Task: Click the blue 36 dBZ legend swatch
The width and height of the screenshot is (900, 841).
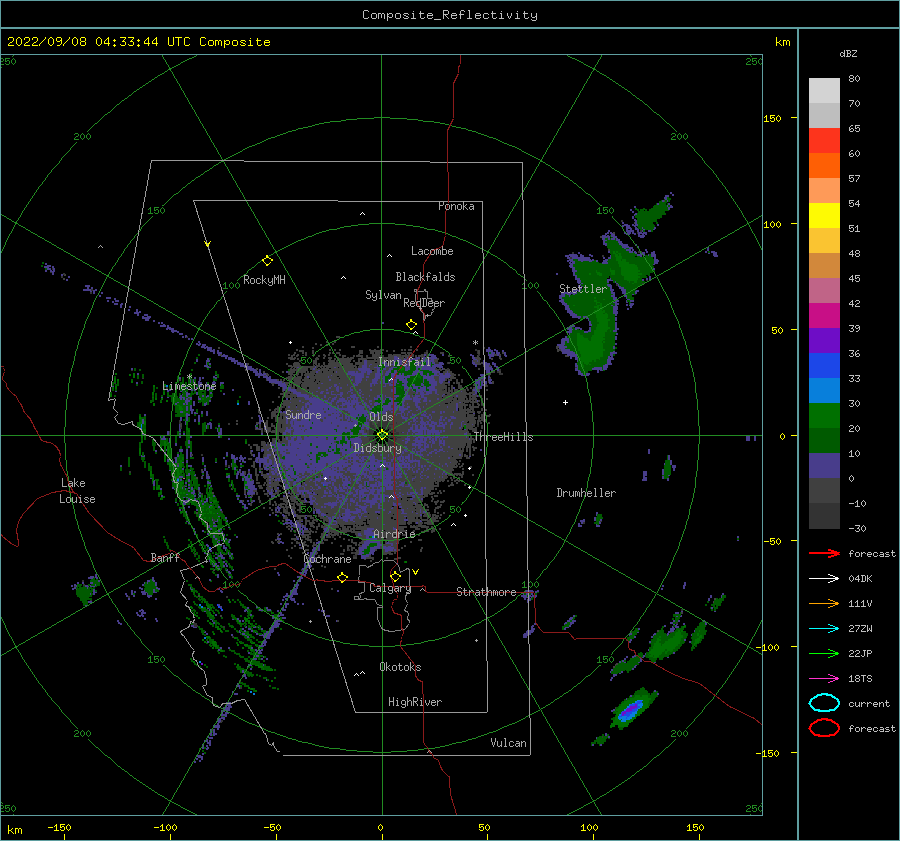Action: pos(824,365)
